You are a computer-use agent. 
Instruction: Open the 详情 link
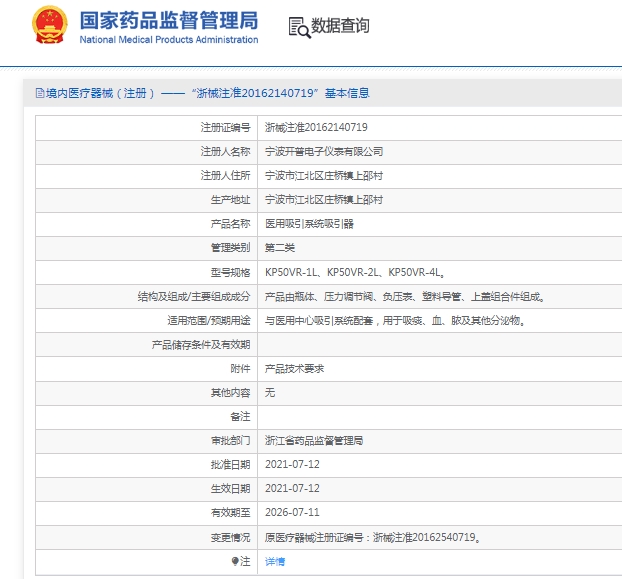[275, 561]
